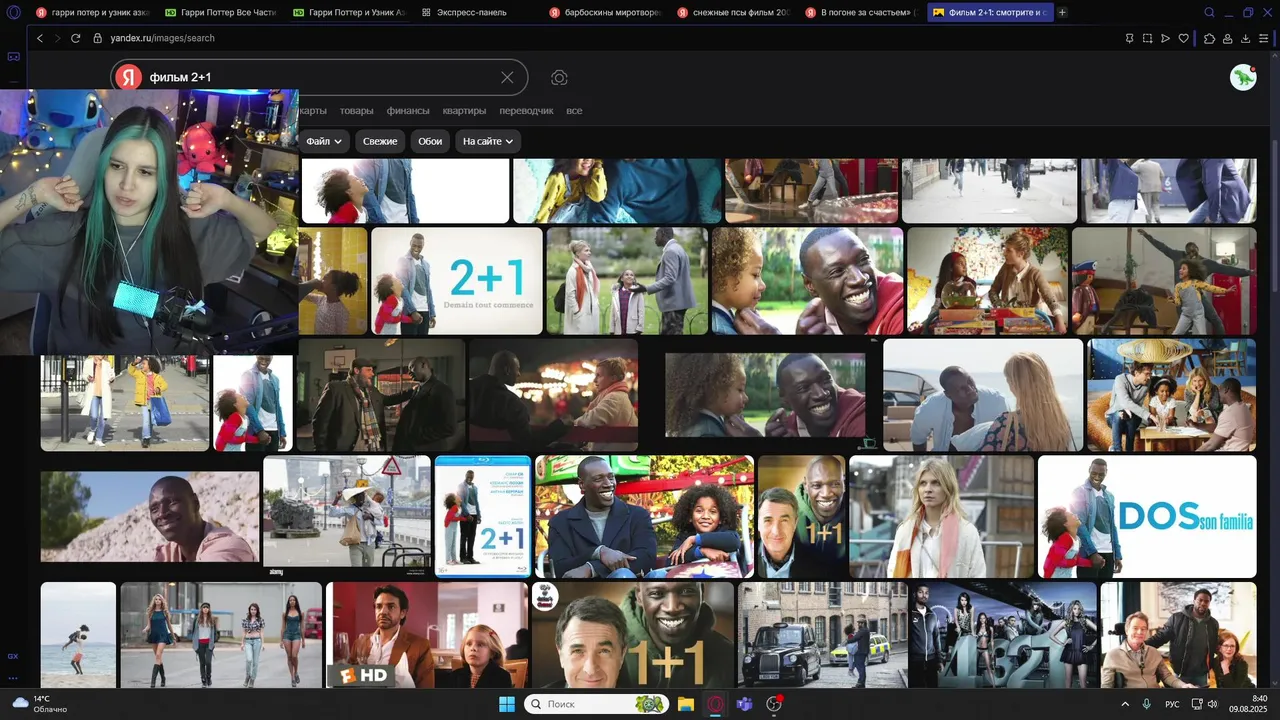Apply the Обои filter
1280x720 pixels.
(430, 141)
